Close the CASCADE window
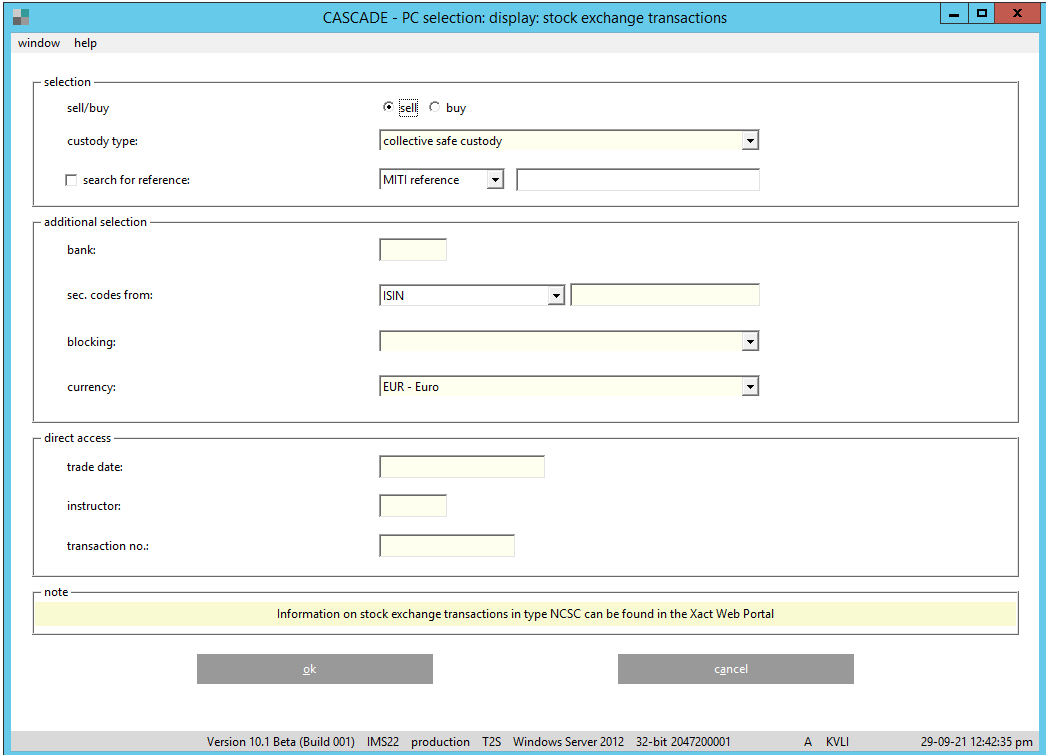This screenshot has width=1046, height=755. pos(1017,14)
